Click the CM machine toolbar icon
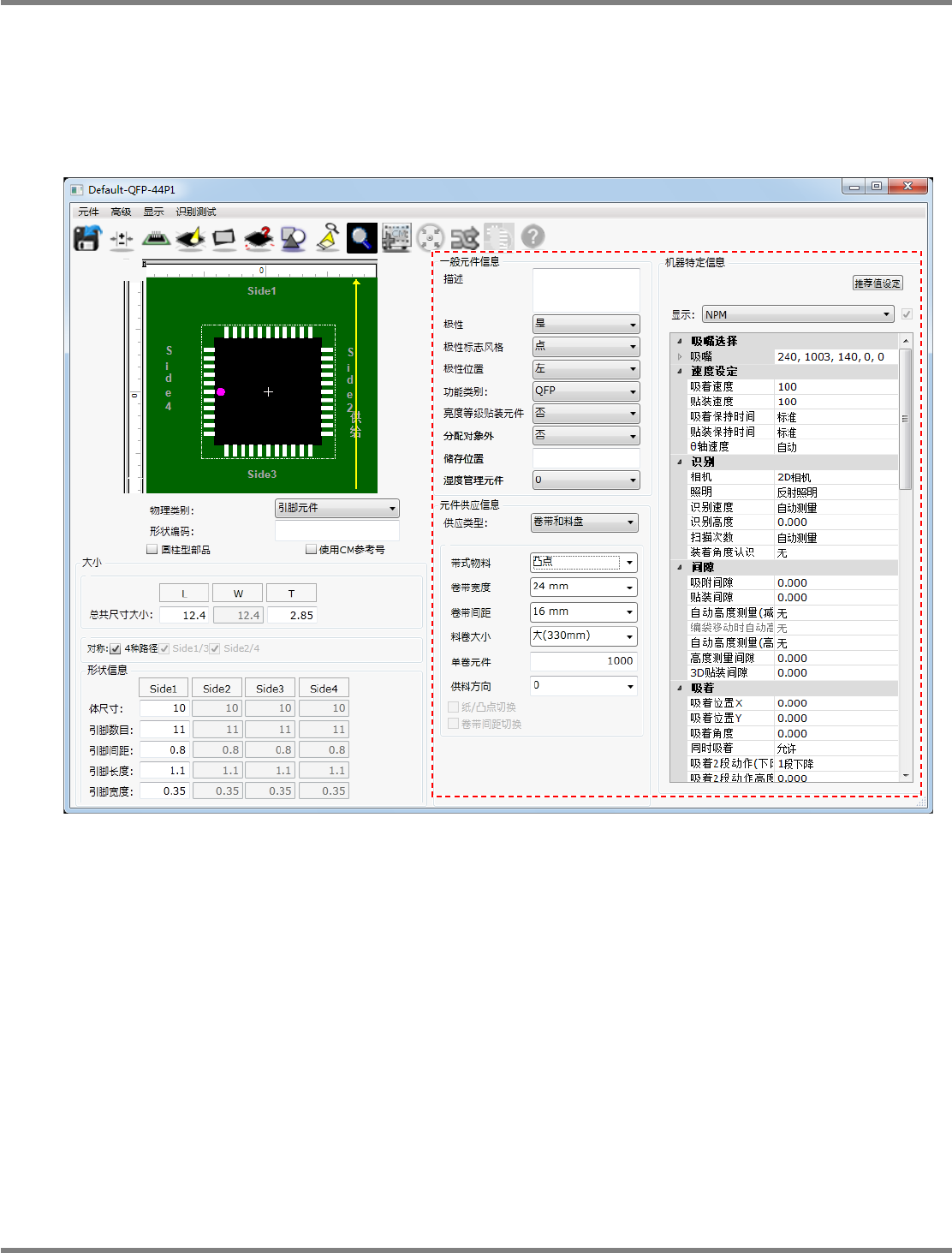Image resolution: width=952 pixels, height=1253 pixels. pyautogui.click(x=396, y=237)
